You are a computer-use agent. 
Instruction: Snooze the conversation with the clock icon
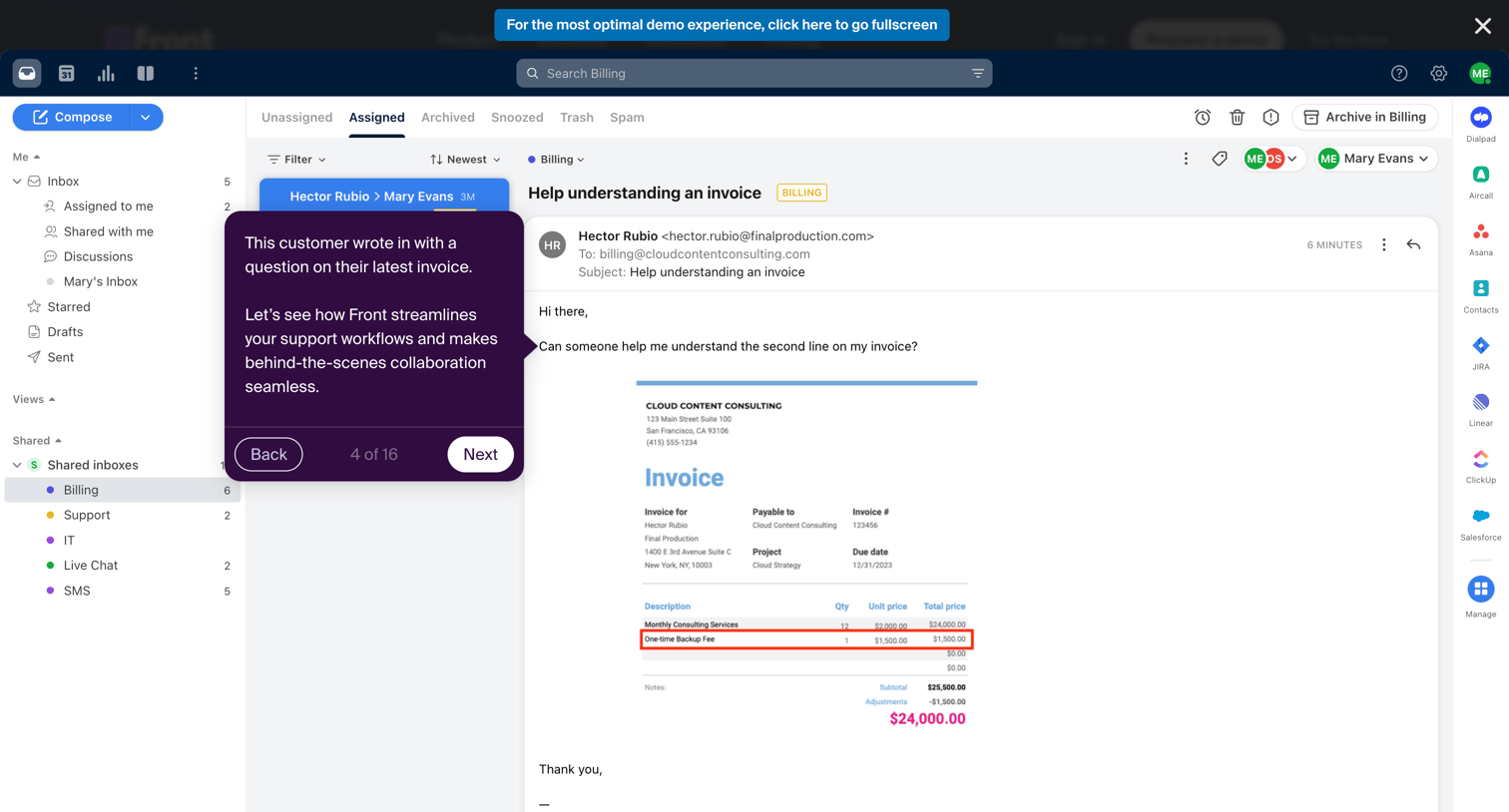pyautogui.click(x=1203, y=117)
